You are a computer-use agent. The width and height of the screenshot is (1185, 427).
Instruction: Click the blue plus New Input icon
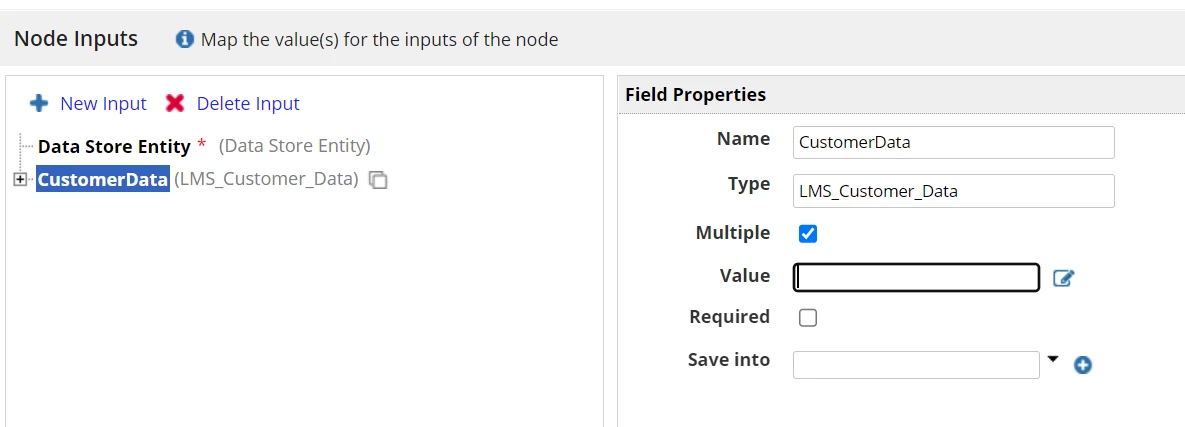point(39,104)
